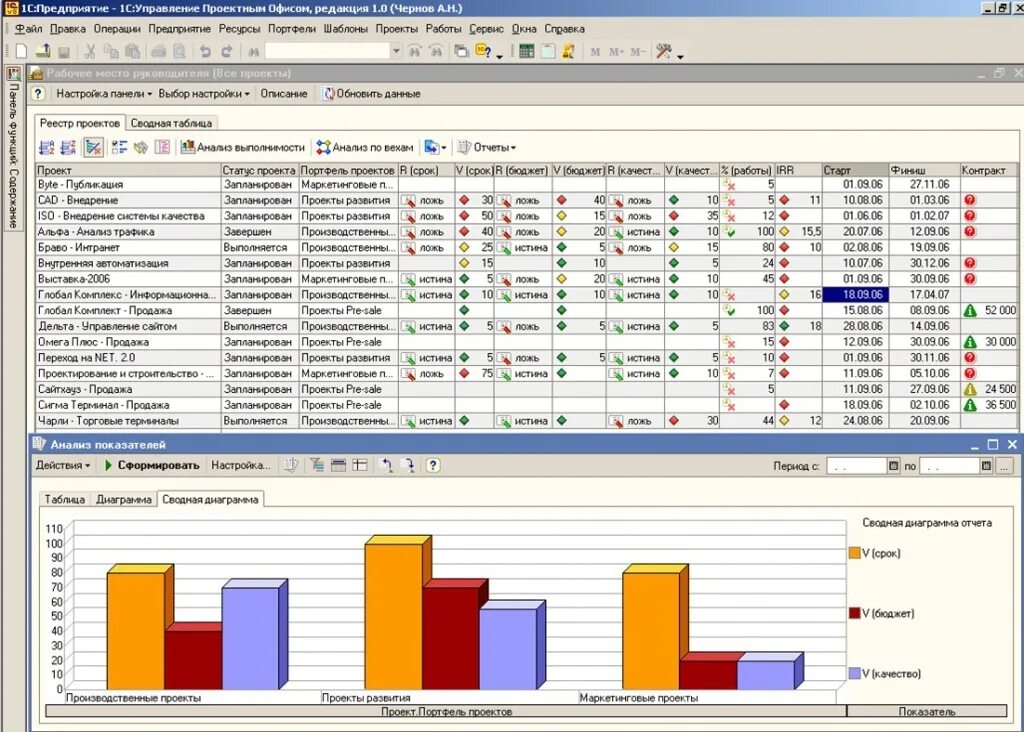The image size is (1024, 732).
Task: Open the calculator icon in main toolbar
Action: (x=526, y=52)
